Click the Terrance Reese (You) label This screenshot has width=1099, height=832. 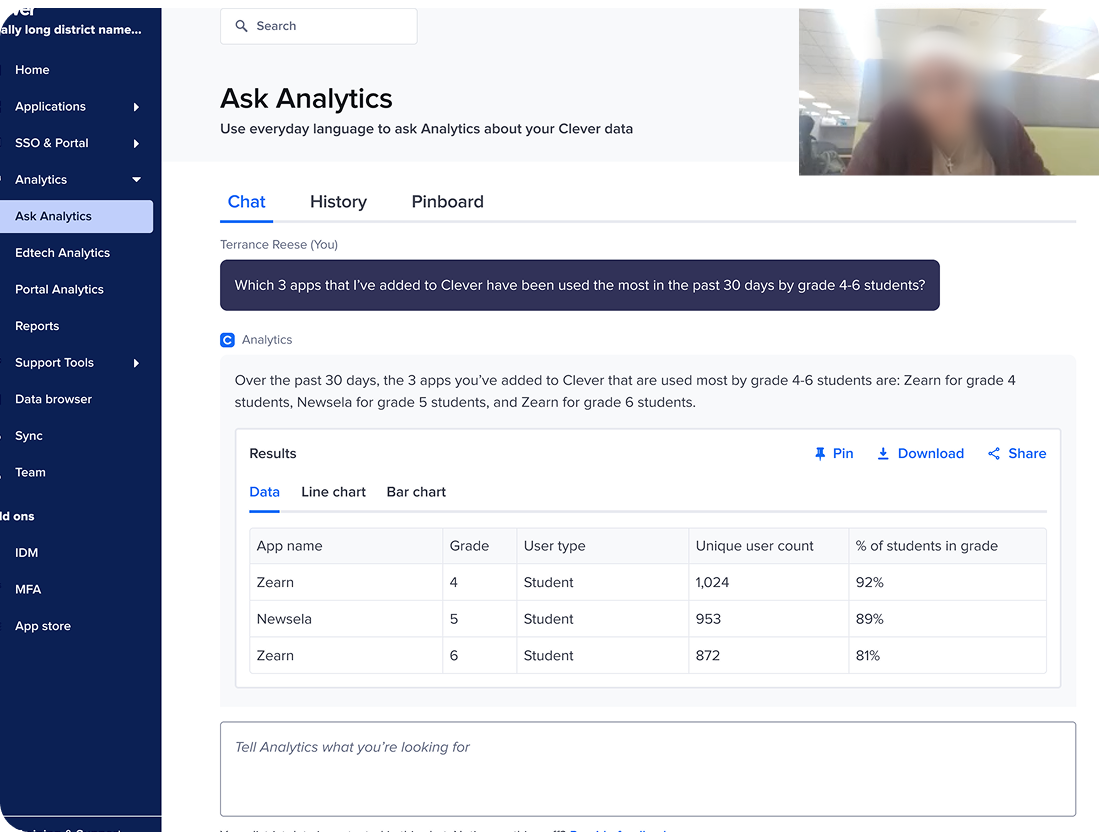click(x=279, y=245)
